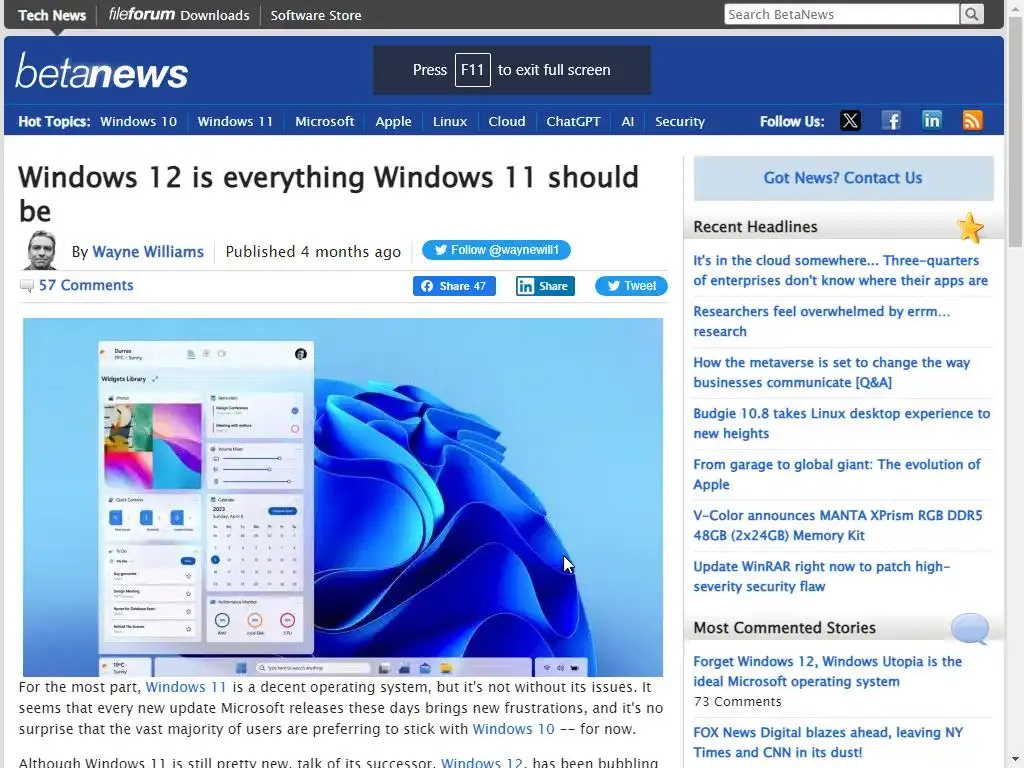The height and width of the screenshot is (768, 1024).
Task: Select Microsoft hot topic
Action: [x=325, y=121]
